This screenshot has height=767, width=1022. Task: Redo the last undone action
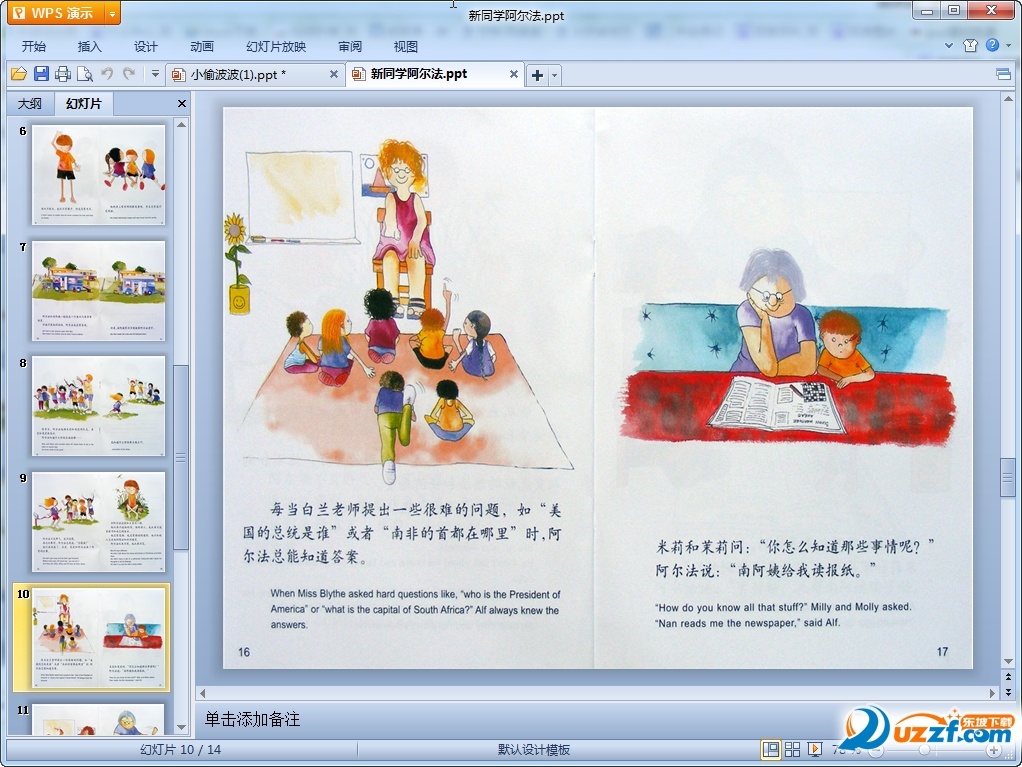(129, 74)
